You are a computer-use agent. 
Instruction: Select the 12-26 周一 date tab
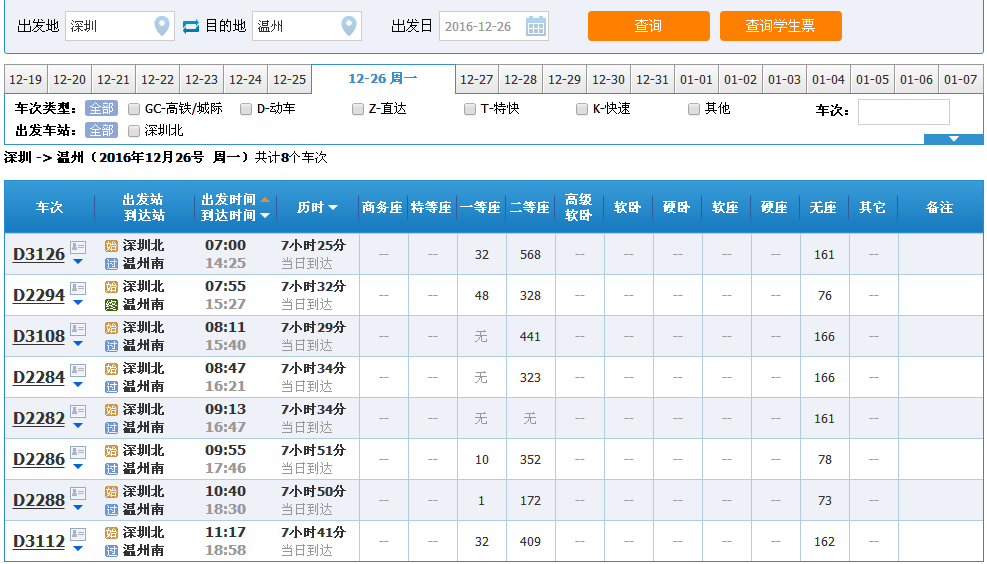(383, 79)
